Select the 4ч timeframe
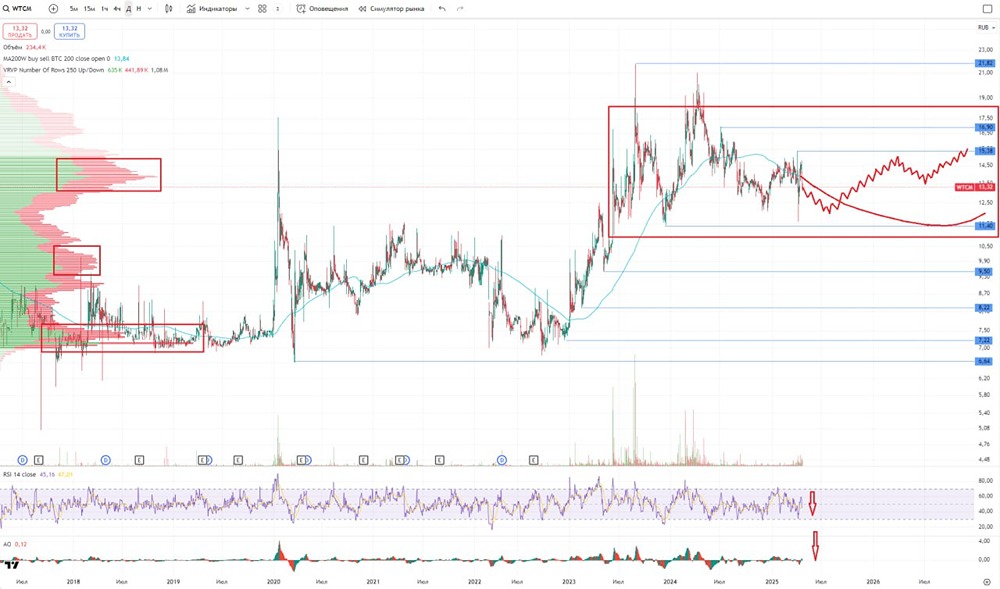Viewport: 1000px width, 589px height. click(x=117, y=9)
